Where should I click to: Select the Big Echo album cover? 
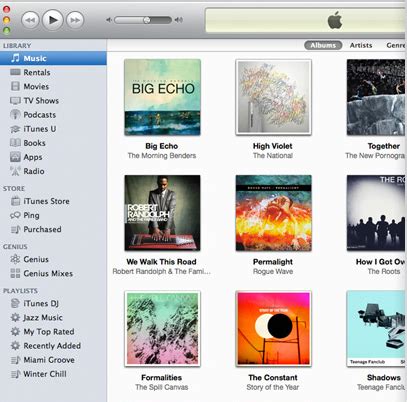pyautogui.click(x=162, y=97)
